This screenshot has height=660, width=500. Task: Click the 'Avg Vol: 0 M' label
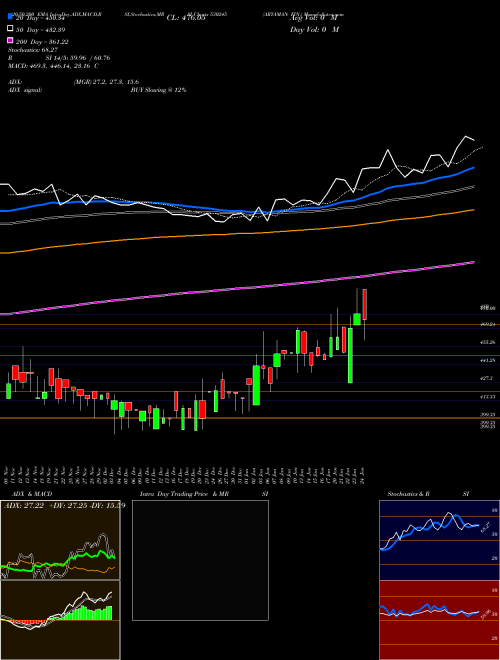point(313,18)
